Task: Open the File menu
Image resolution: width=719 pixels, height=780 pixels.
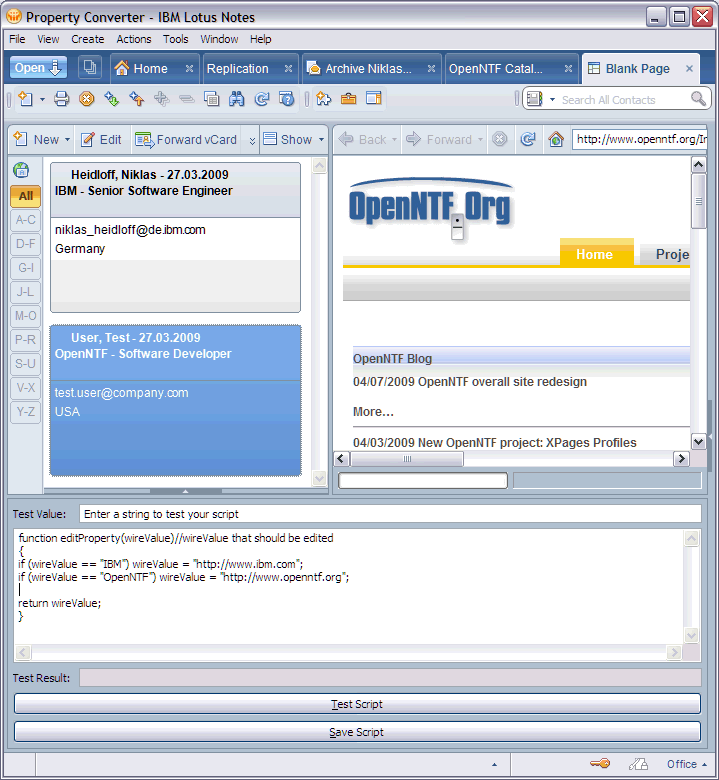Action: tap(17, 39)
